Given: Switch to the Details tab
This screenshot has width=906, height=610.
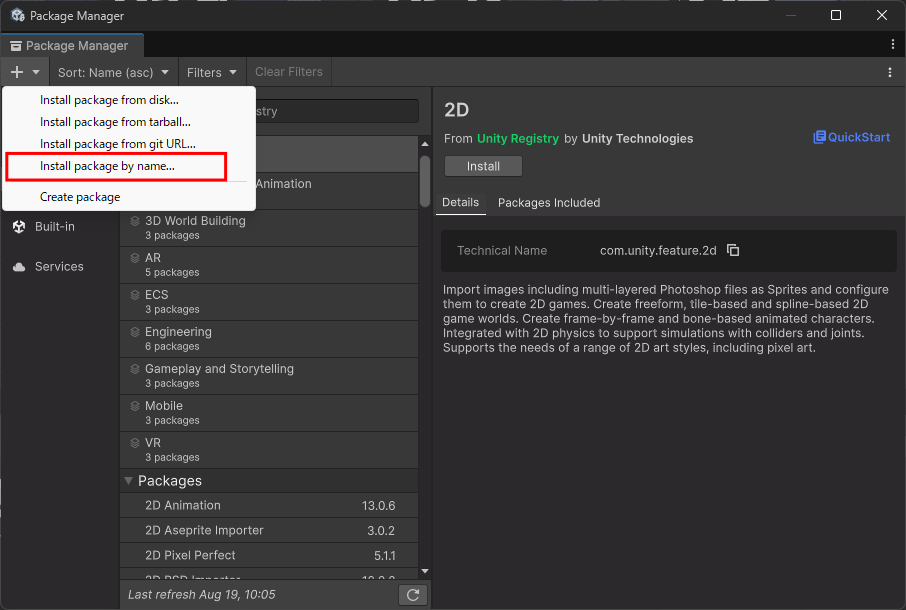Looking at the screenshot, I should [x=461, y=203].
